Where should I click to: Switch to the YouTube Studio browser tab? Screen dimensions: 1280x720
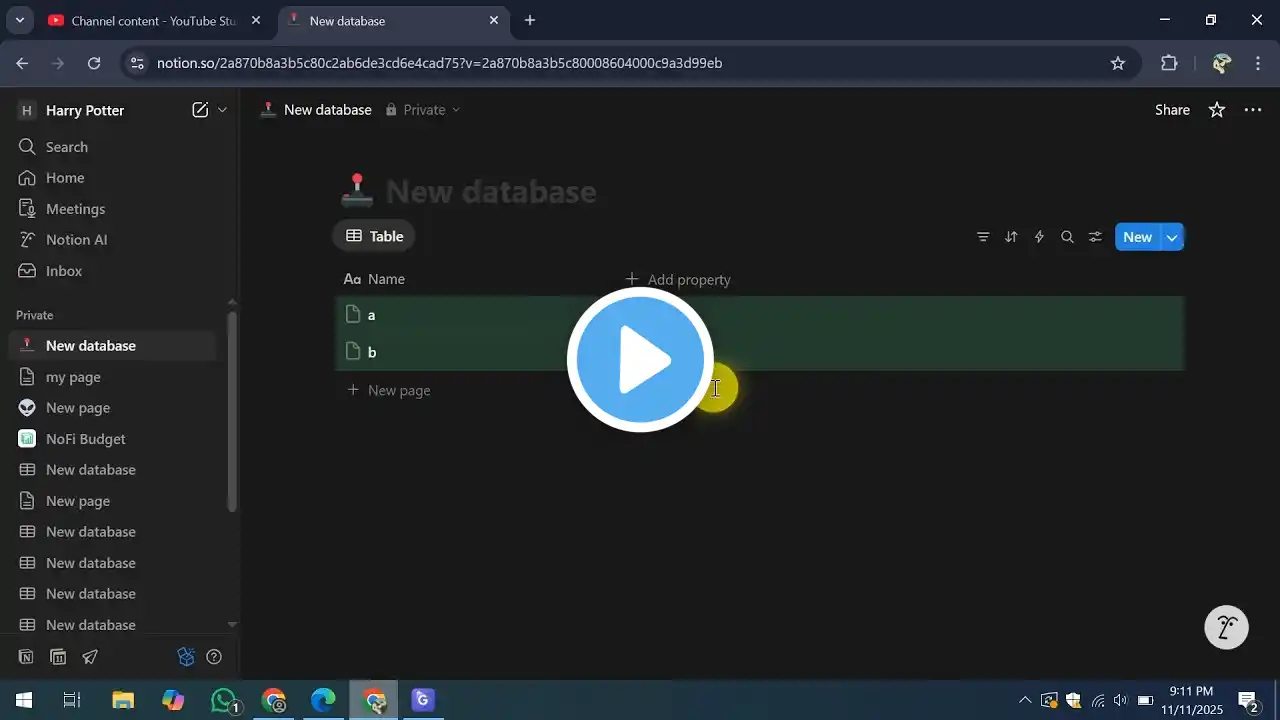click(x=155, y=20)
